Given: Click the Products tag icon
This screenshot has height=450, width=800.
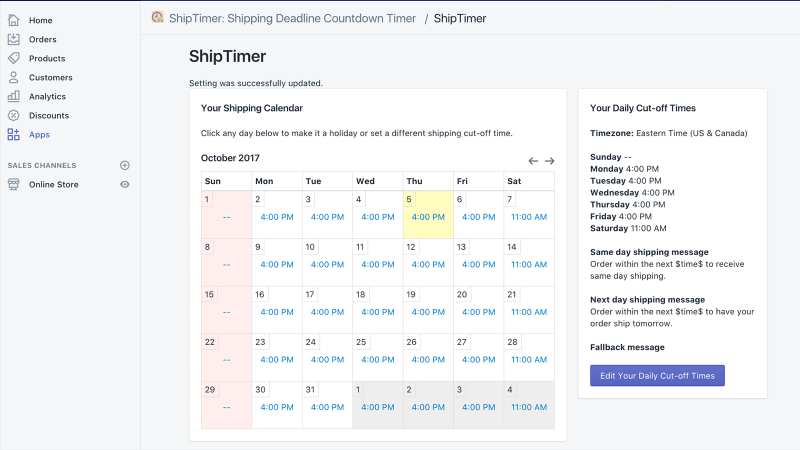Looking at the screenshot, I should [x=14, y=58].
